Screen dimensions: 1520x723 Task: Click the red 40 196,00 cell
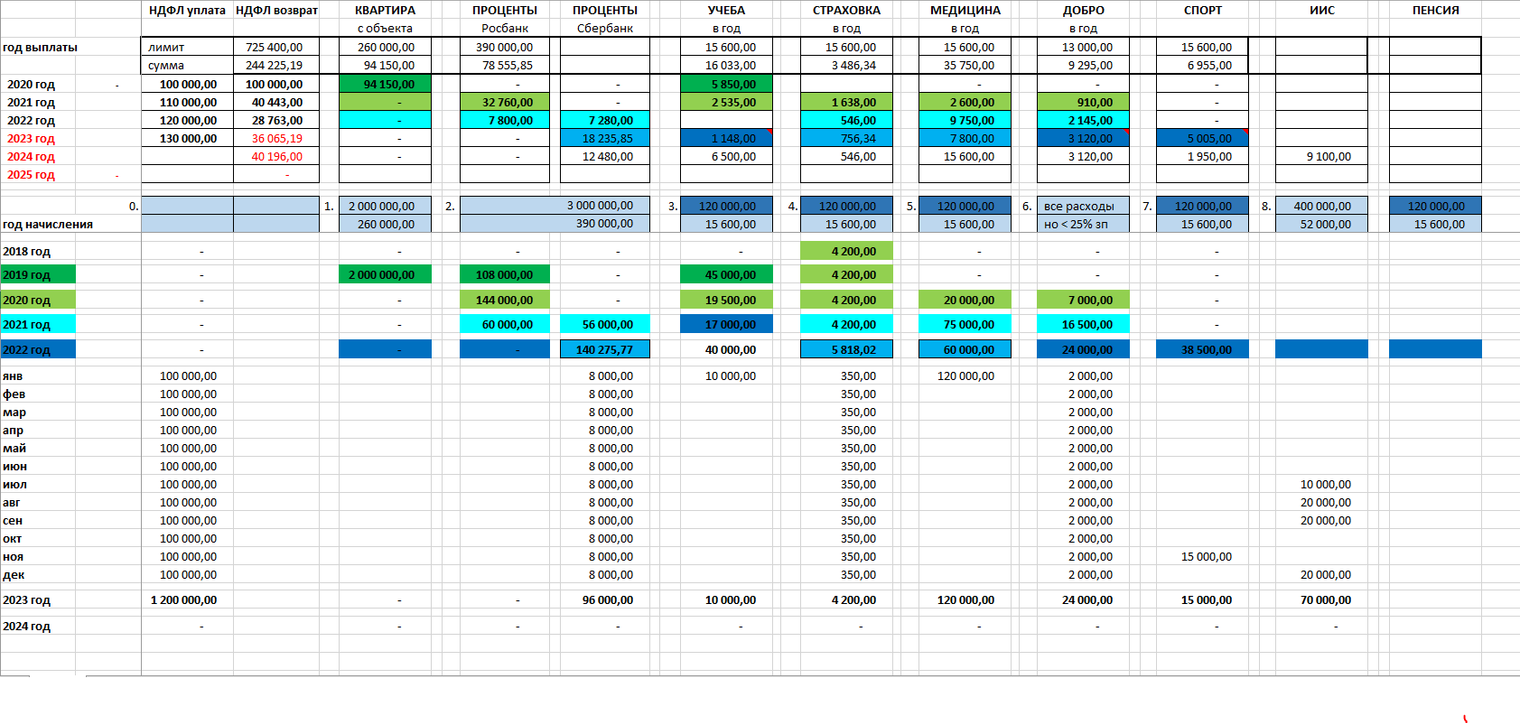click(276, 156)
